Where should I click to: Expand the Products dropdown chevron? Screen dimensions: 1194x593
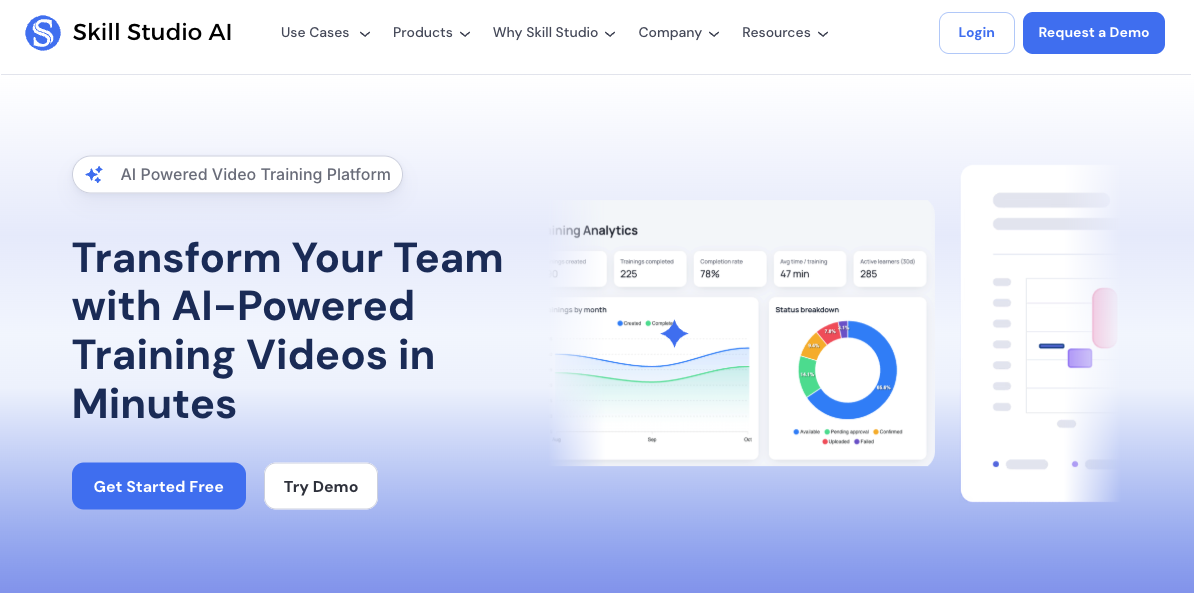click(x=465, y=33)
